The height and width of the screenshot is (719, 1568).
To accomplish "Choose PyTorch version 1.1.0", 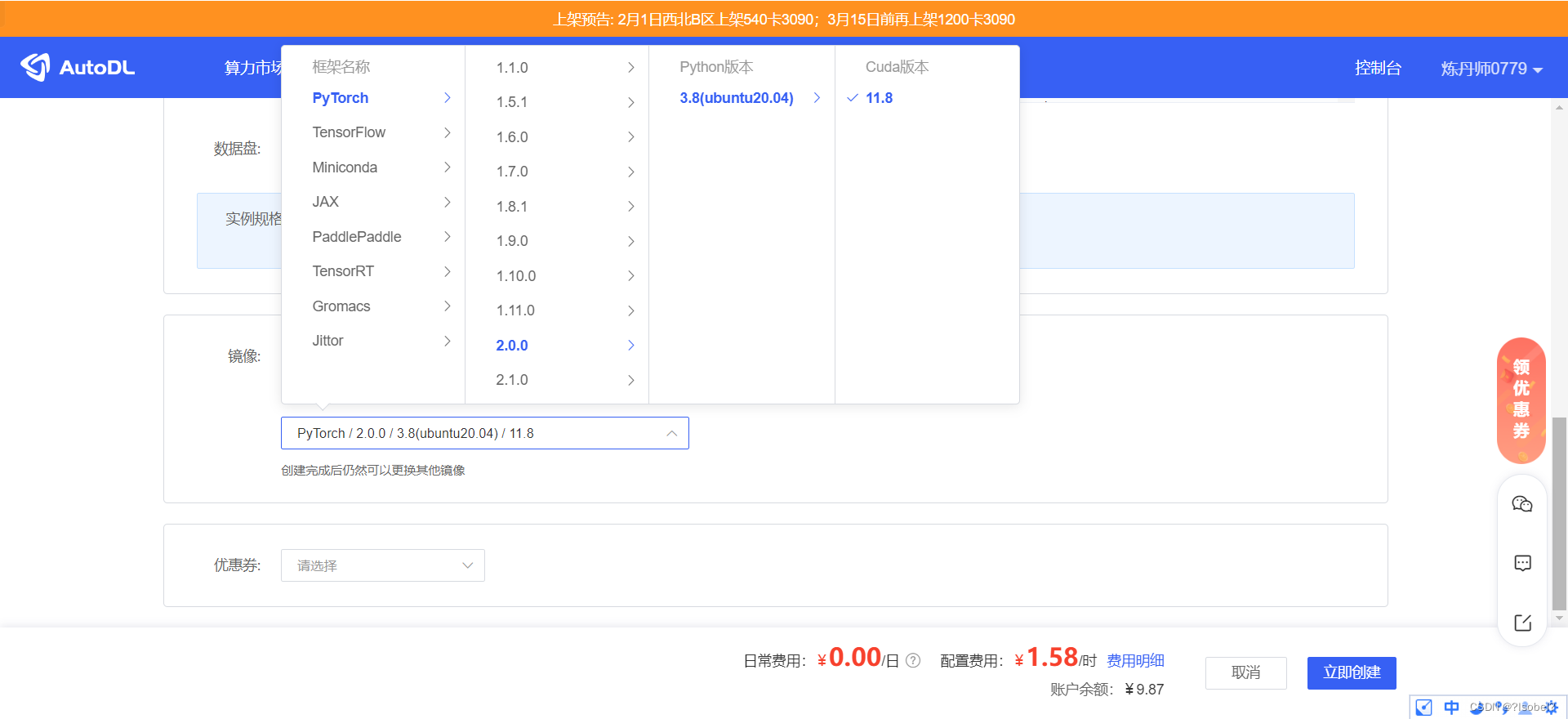I will click(557, 68).
